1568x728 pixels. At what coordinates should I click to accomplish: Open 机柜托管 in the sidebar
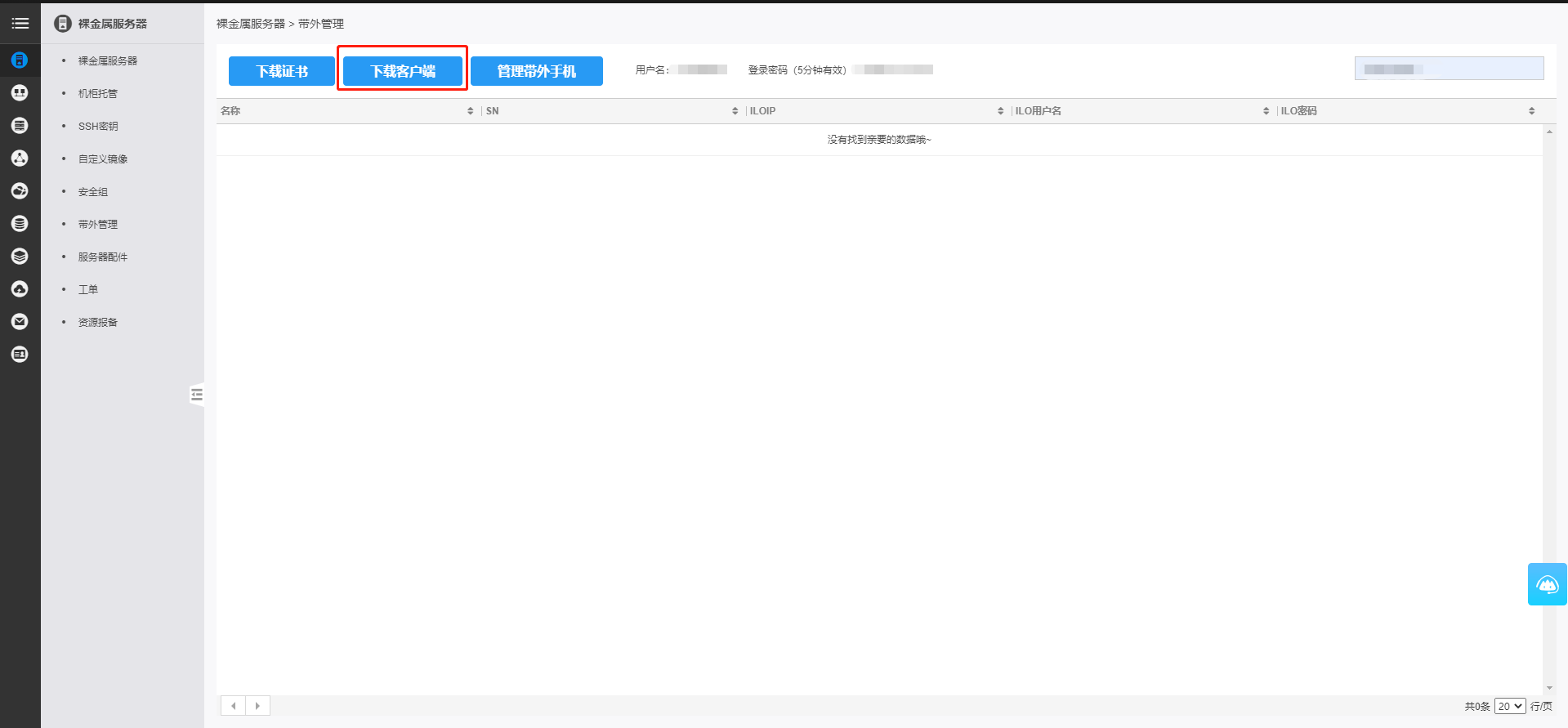[x=98, y=93]
